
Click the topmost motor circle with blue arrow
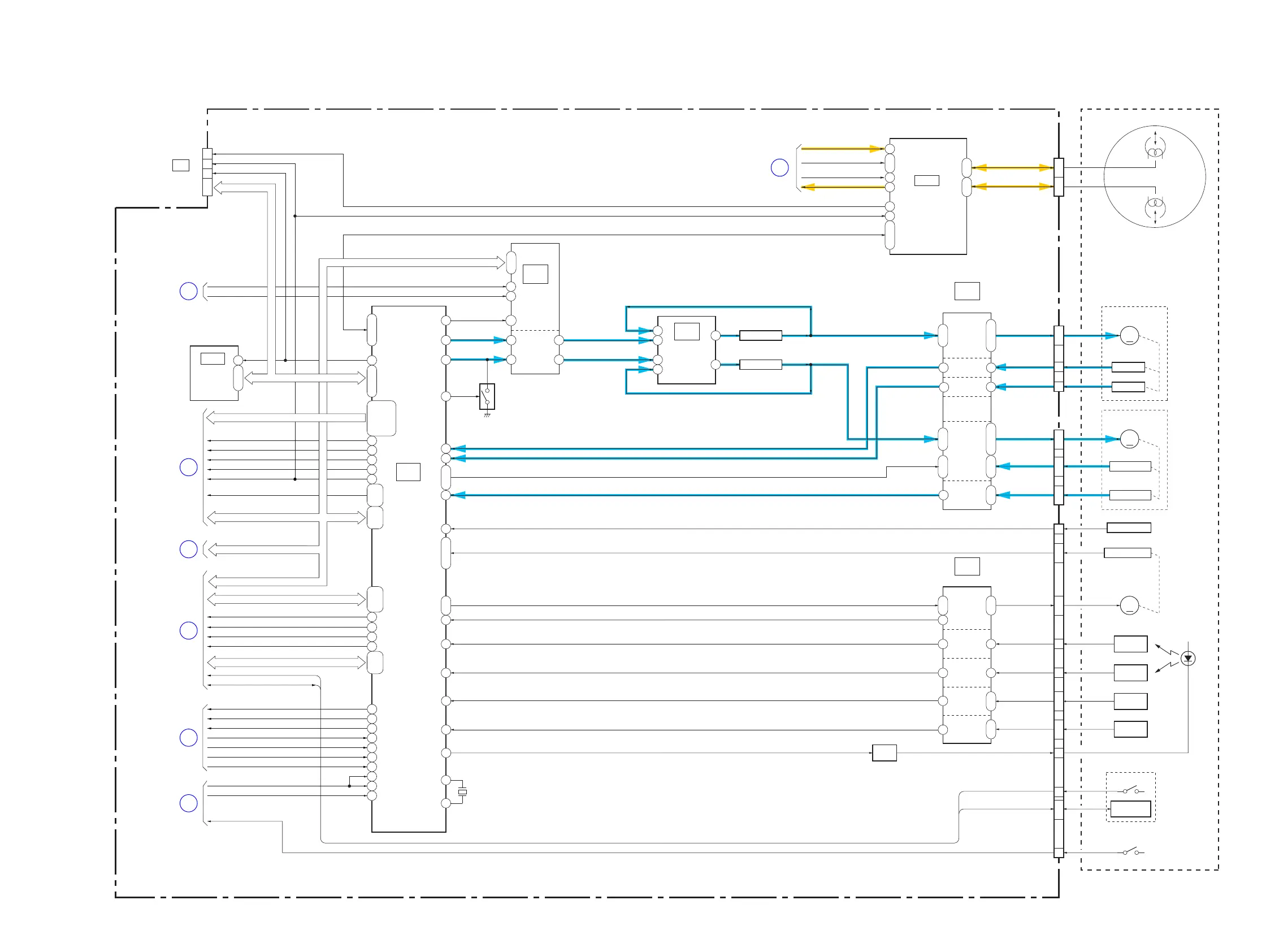[x=1129, y=335]
